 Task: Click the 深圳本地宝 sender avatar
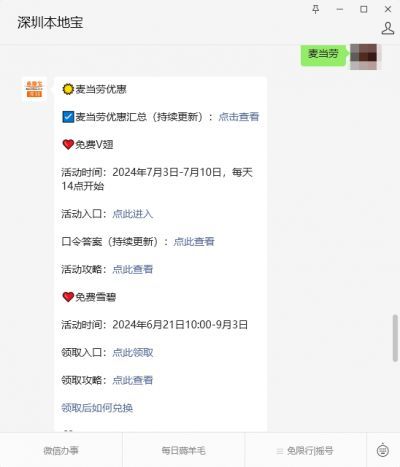click(x=34, y=89)
